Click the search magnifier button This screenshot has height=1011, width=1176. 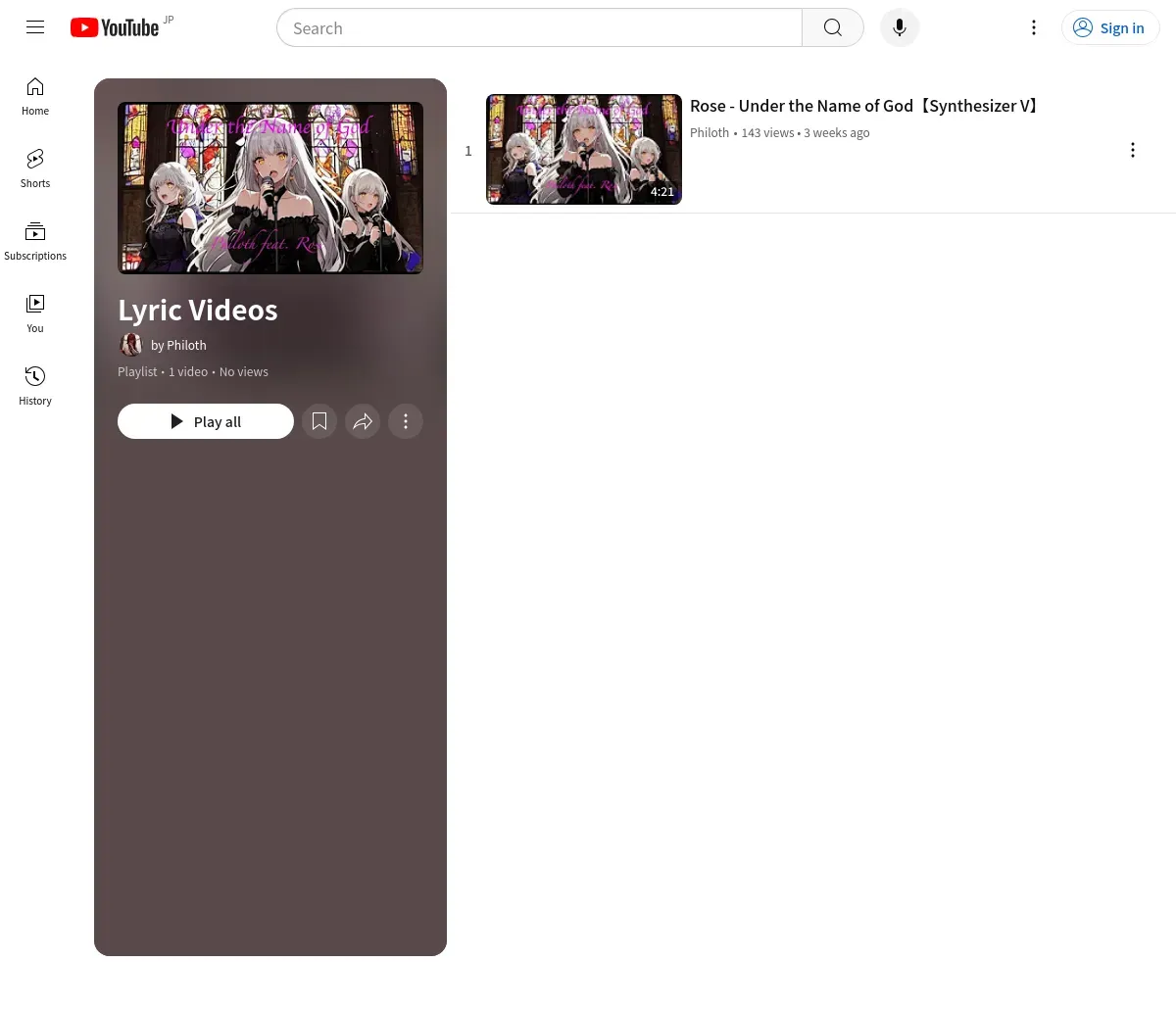point(833,27)
